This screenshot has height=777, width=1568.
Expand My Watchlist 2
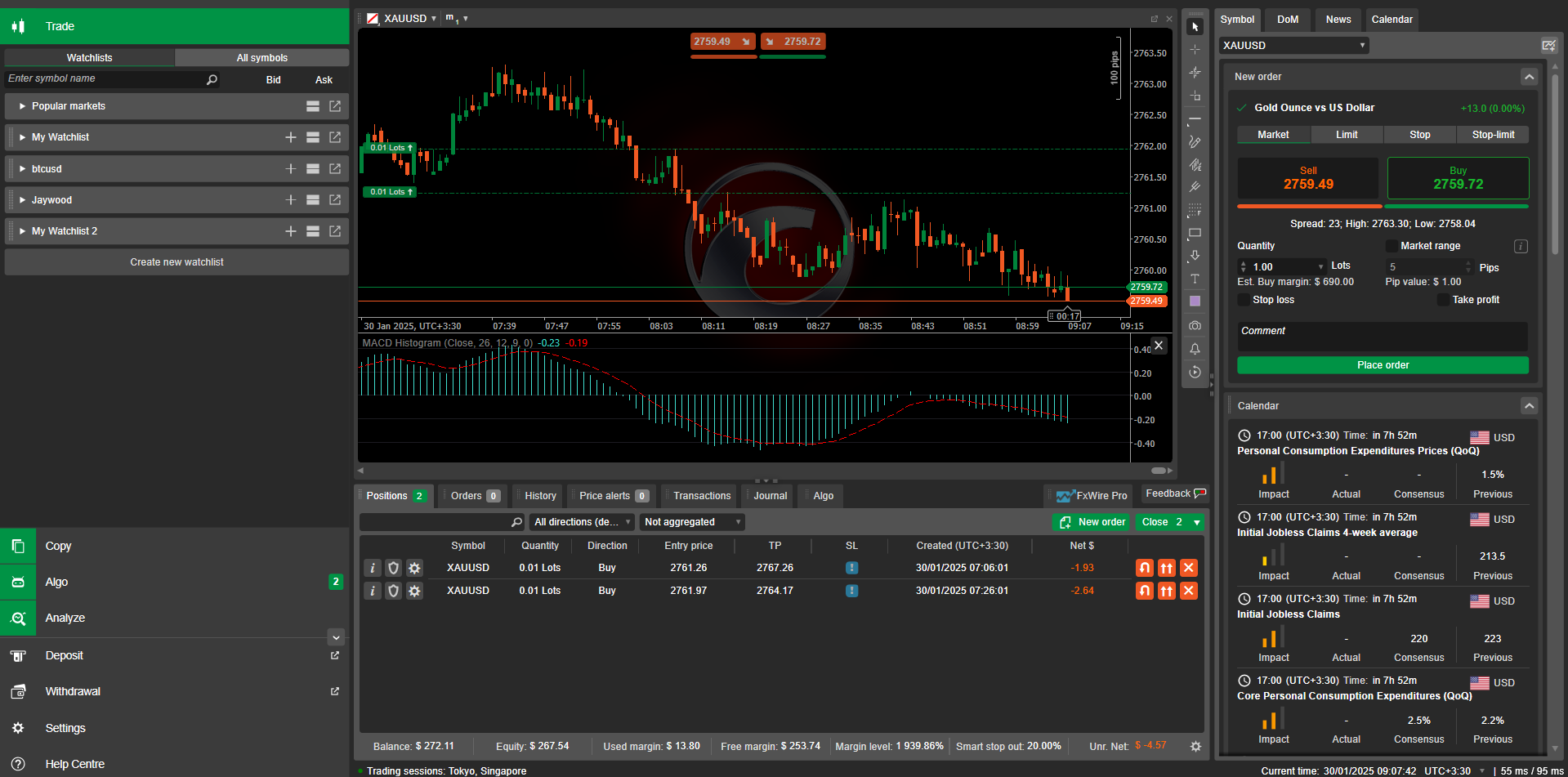(23, 231)
